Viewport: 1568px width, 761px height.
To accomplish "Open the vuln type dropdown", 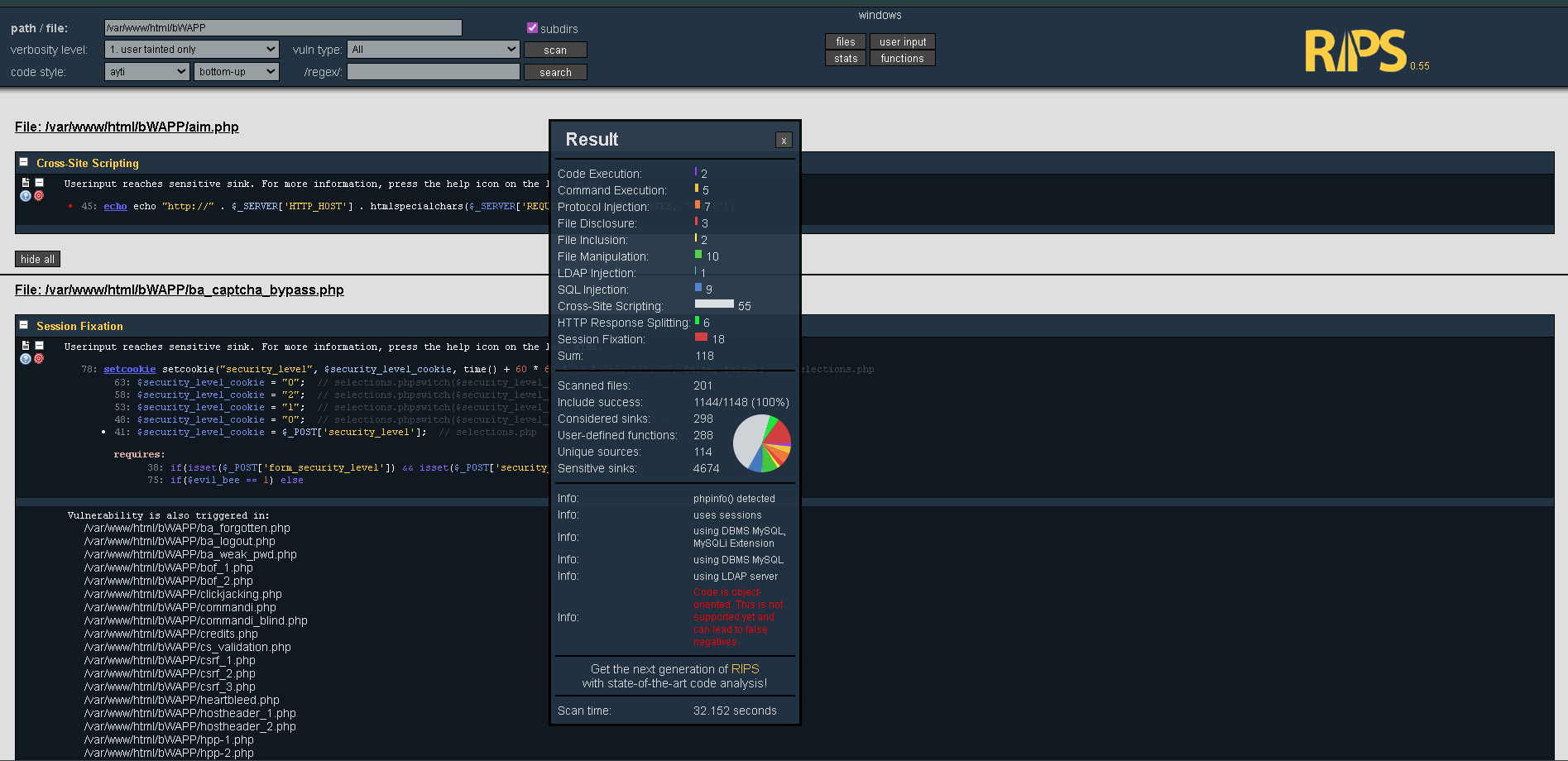I will click(433, 50).
